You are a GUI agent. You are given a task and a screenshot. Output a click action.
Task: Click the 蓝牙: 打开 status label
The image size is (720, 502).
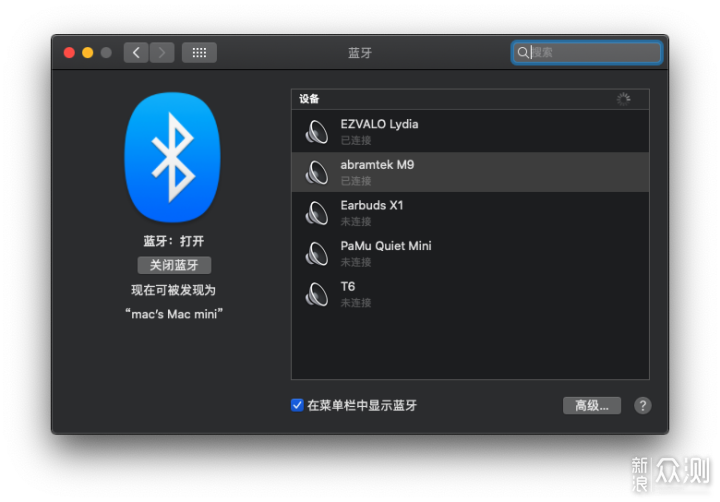pos(174,241)
